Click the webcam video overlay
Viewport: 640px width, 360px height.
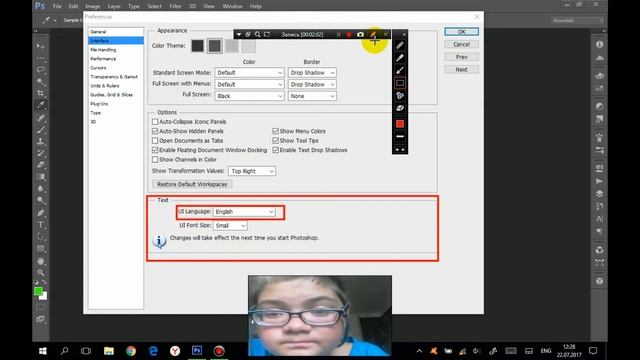320,315
